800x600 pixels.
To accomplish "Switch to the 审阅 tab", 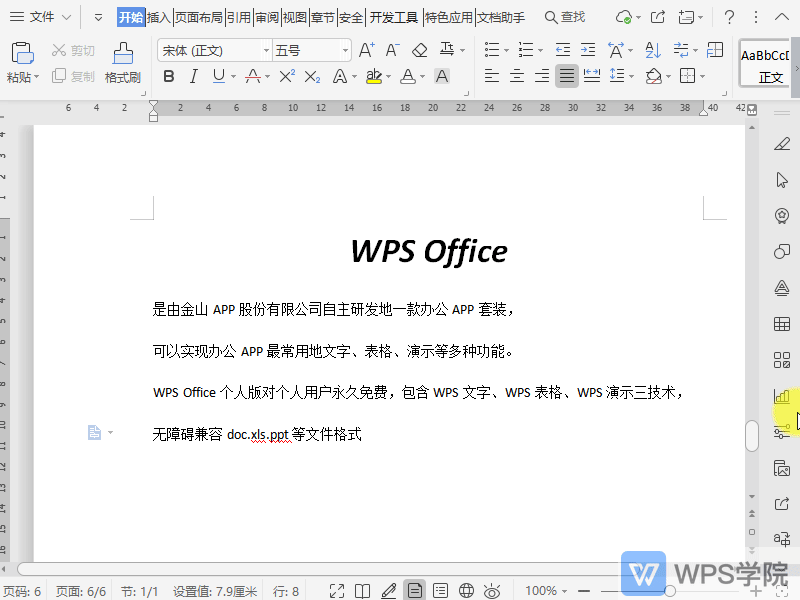I will click(267, 18).
